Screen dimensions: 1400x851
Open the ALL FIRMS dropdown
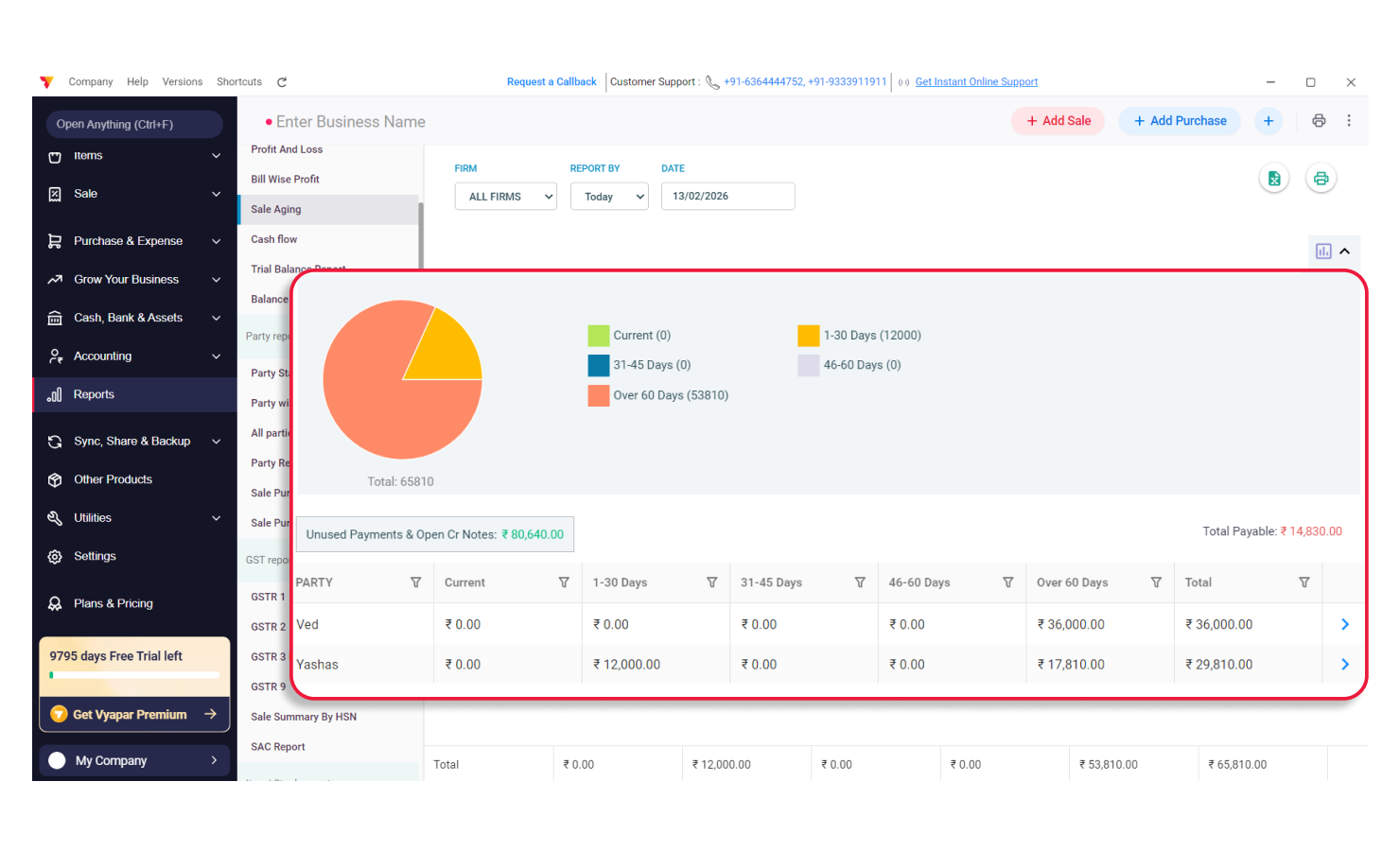(506, 197)
